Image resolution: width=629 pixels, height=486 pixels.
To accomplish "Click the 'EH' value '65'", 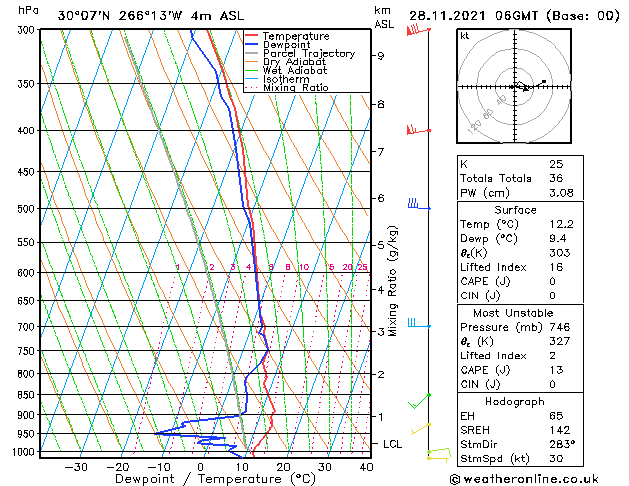I will click(556, 416).
